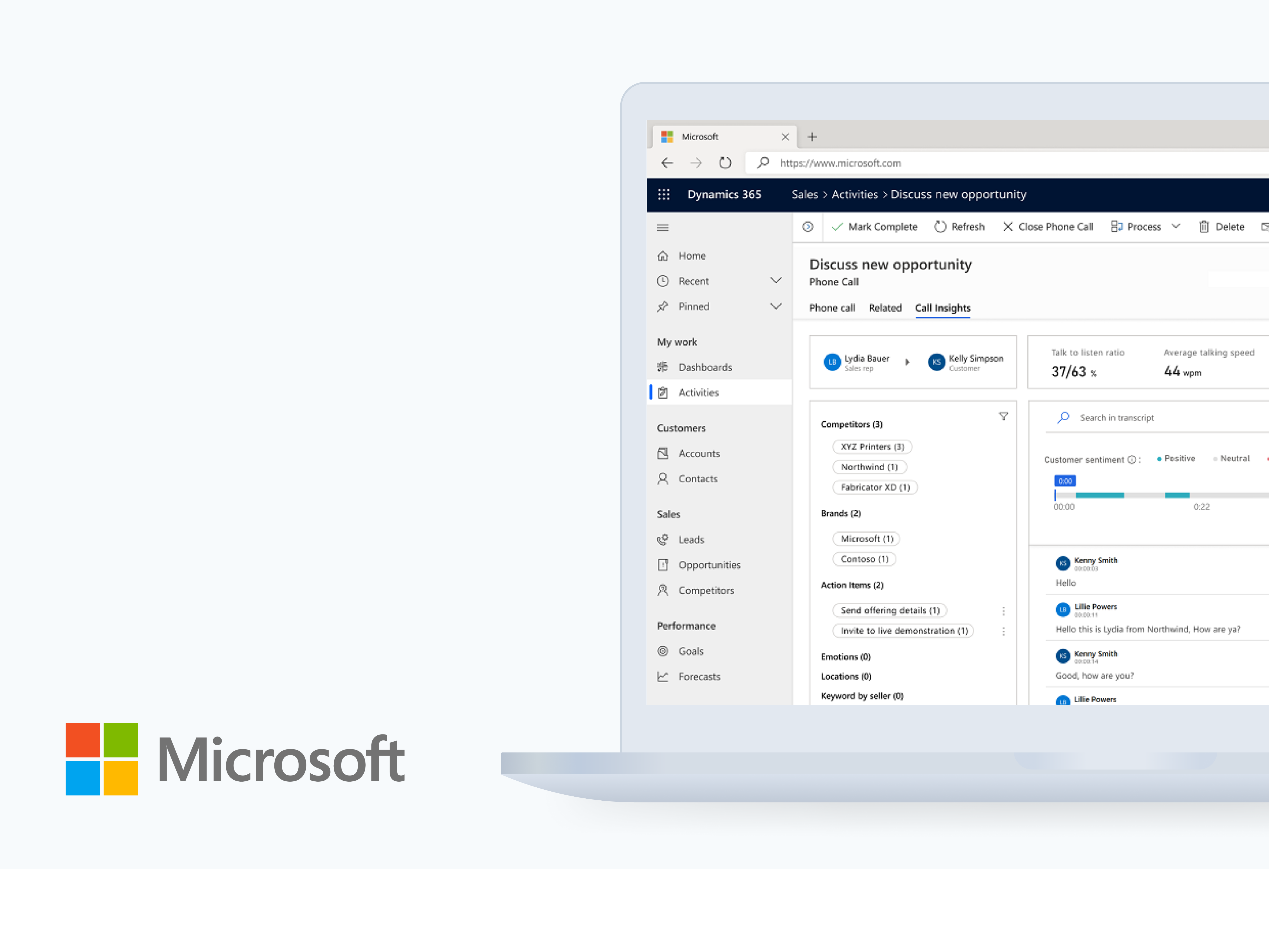Open the Process dropdown chevron
This screenshot has width=1269, height=952.
pos(1176,226)
